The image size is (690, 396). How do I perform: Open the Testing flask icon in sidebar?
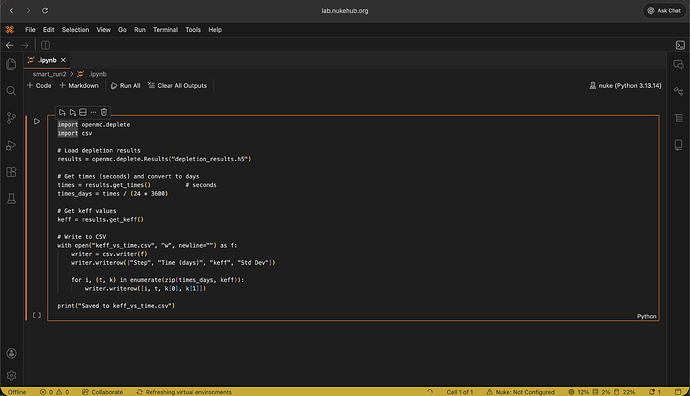pyautogui.click(x=11, y=199)
